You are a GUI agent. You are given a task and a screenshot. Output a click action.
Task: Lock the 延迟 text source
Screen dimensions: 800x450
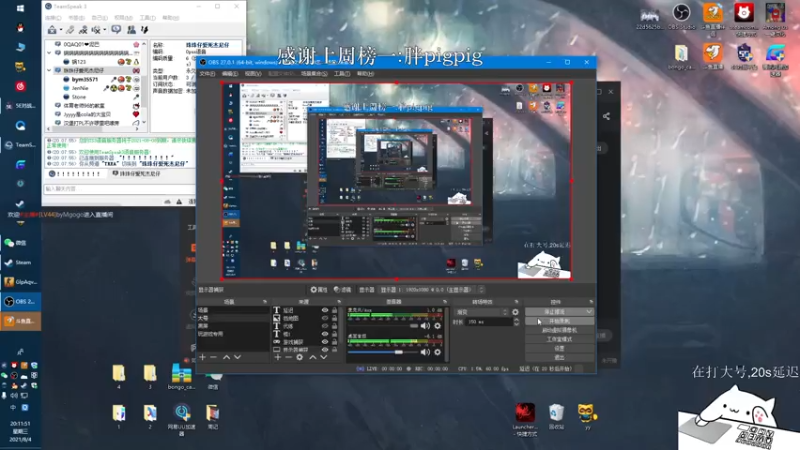coord(334,310)
